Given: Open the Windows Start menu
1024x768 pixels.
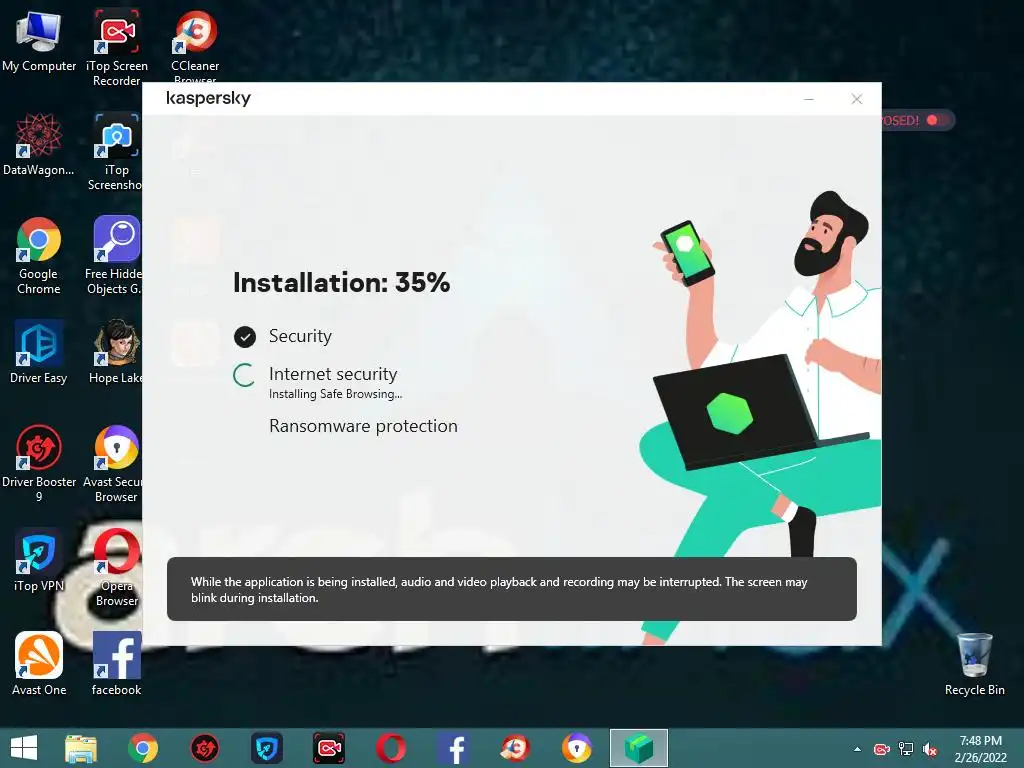Looking at the screenshot, I should (24, 748).
